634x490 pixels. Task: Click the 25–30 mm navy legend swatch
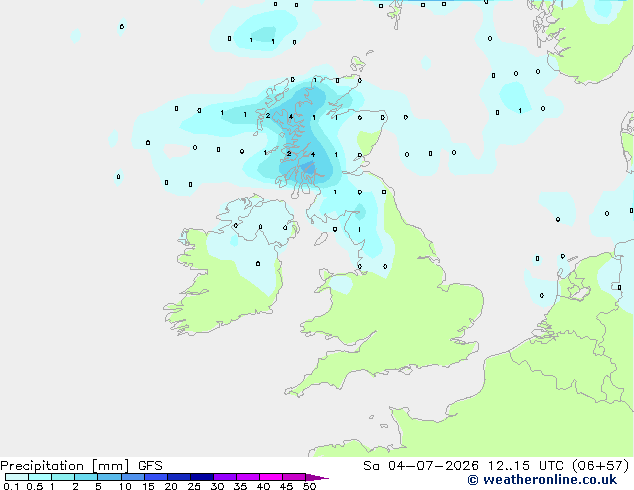[202, 477]
